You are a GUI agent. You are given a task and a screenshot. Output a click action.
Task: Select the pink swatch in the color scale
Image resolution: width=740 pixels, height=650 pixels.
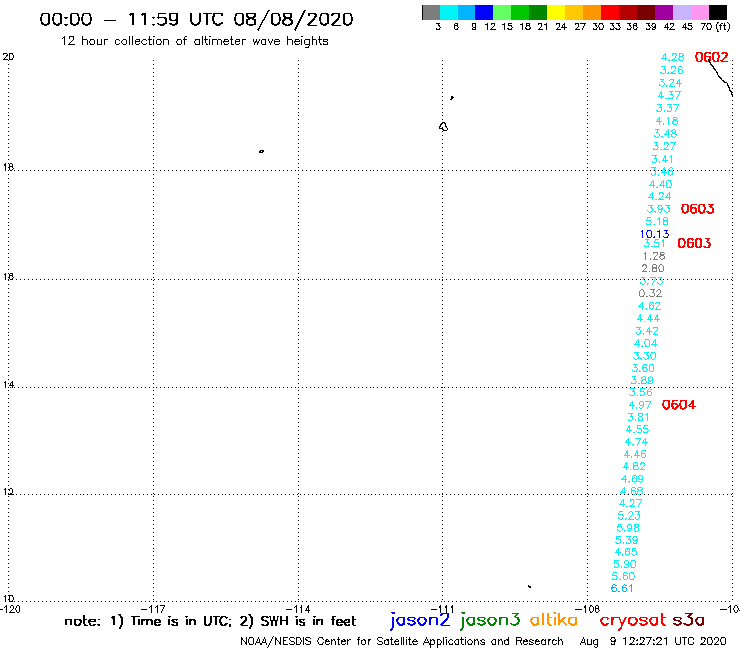click(700, 12)
